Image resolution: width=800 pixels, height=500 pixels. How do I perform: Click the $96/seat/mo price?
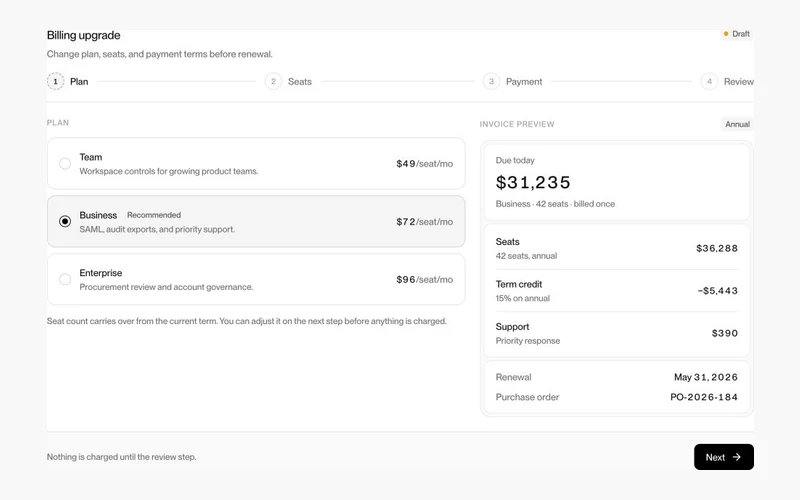pyautogui.click(x=424, y=280)
